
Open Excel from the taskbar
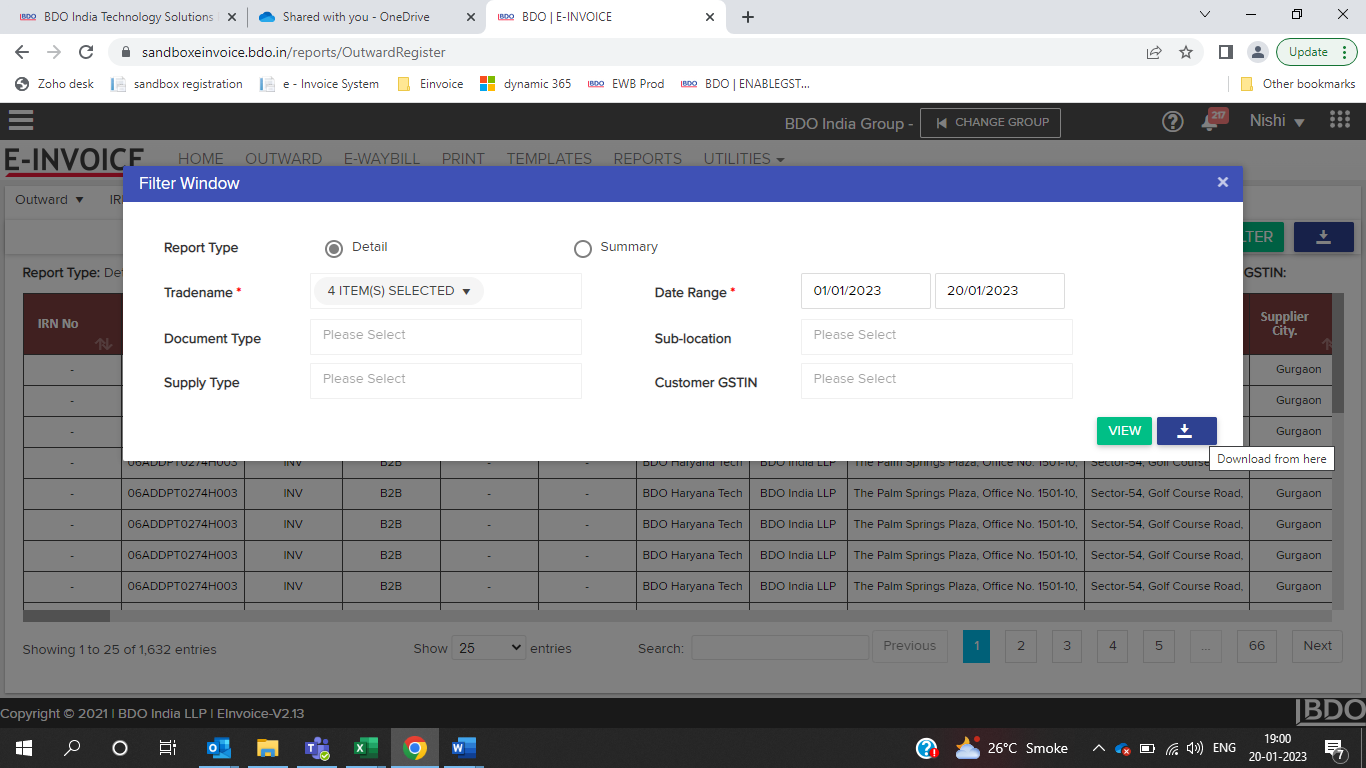[365, 747]
